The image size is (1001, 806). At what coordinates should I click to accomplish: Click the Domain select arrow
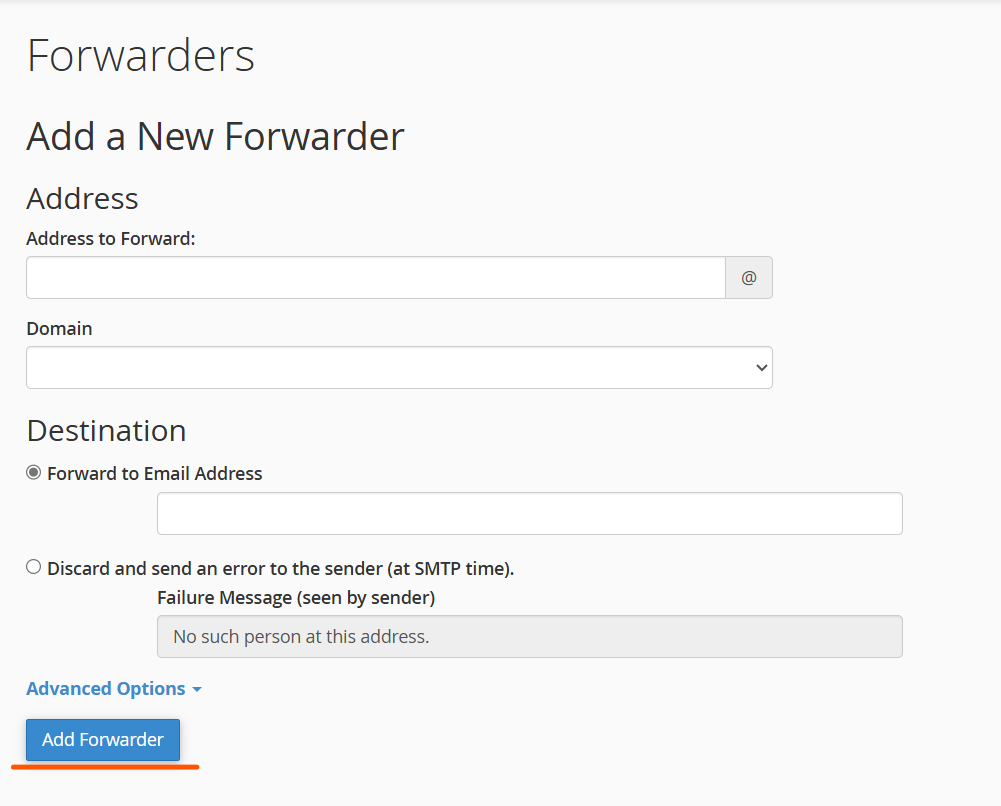tap(758, 367)
